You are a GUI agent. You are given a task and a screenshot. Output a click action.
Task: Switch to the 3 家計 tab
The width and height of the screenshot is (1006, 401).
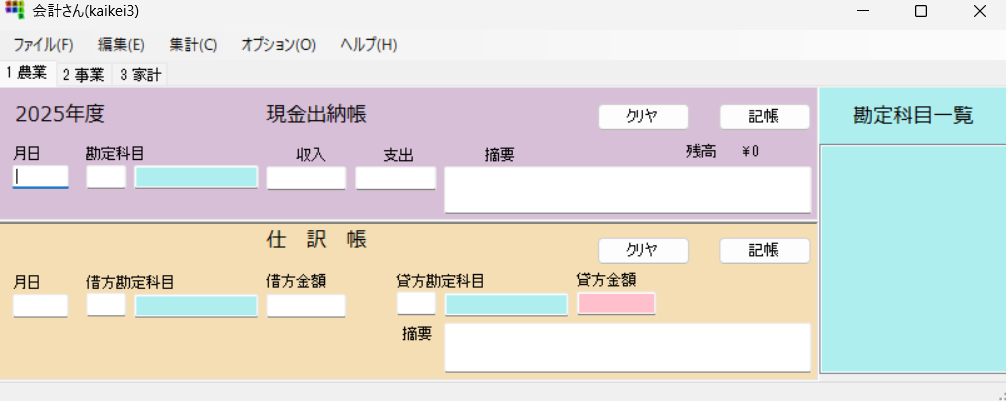[140, 74]
